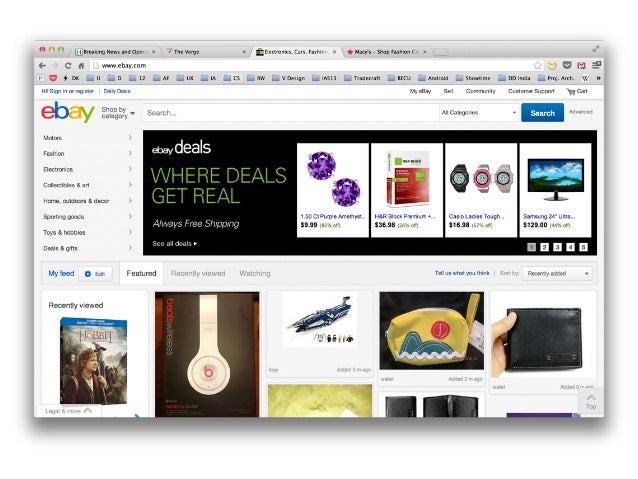Click the shopping Cart icon
This screenshot has width=638, height=479.
click(570, 91)
